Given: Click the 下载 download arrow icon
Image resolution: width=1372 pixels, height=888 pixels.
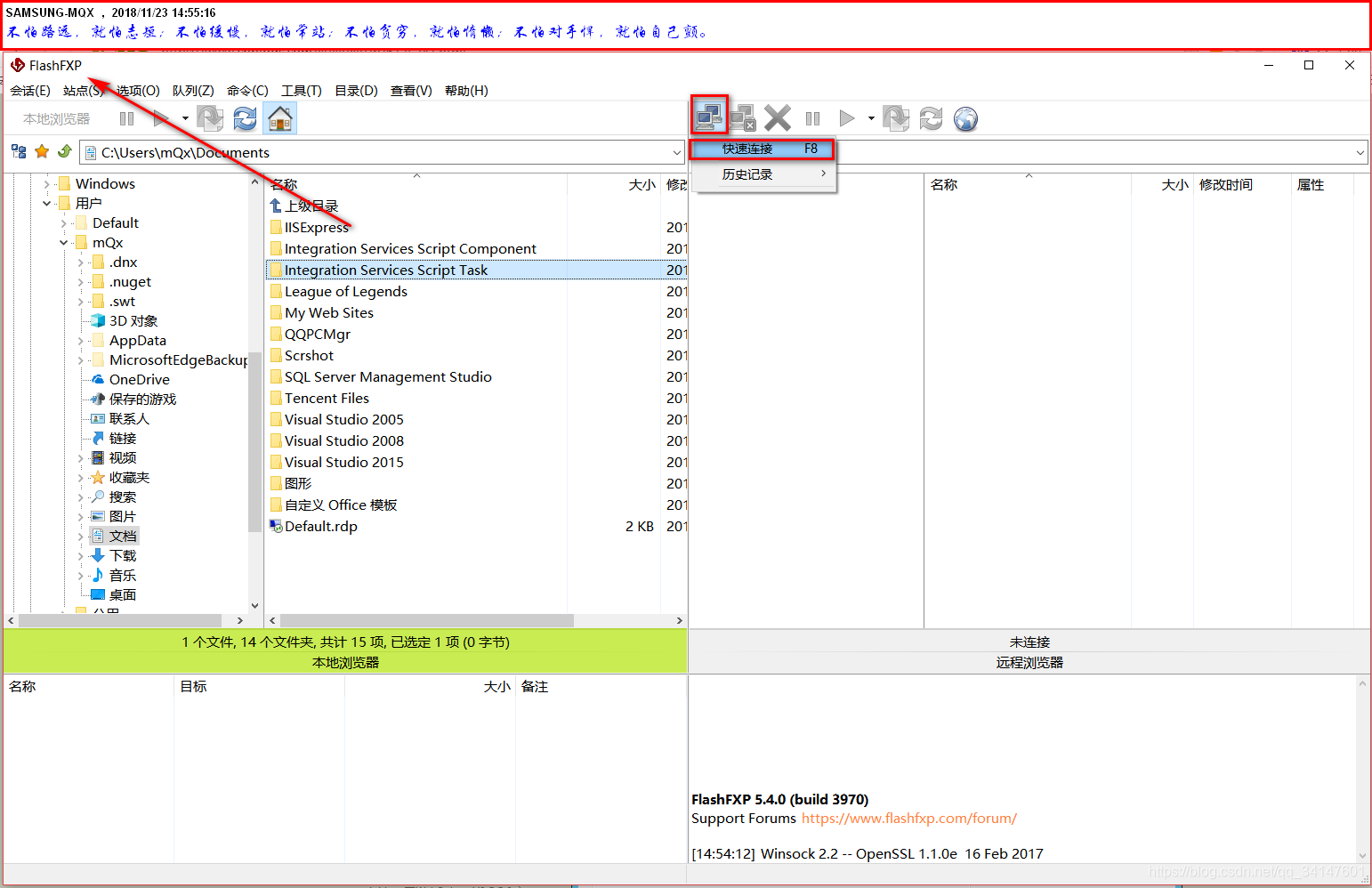Looking at the screenshot, I should coord(98,555).
